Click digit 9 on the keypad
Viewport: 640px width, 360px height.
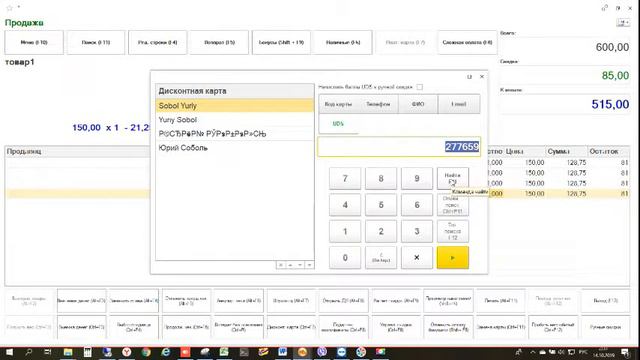(417, 179)
